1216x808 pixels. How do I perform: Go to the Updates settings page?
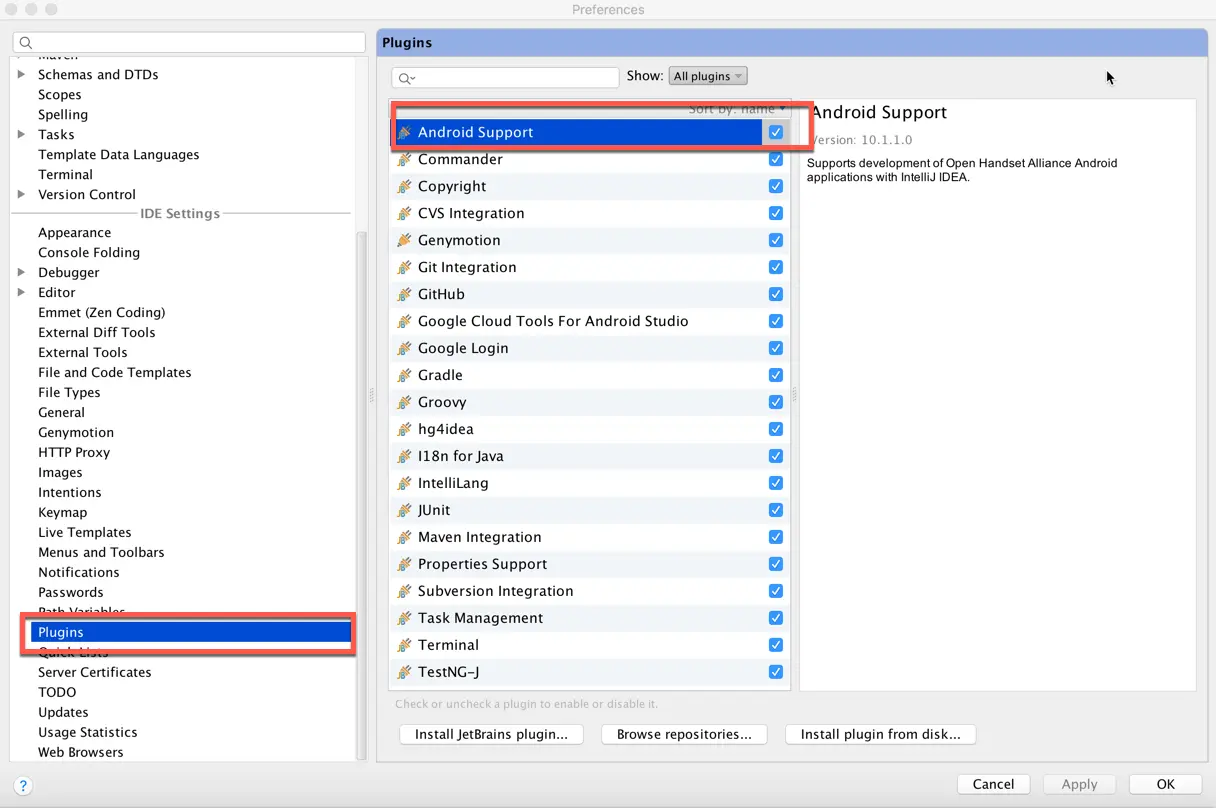63,712
